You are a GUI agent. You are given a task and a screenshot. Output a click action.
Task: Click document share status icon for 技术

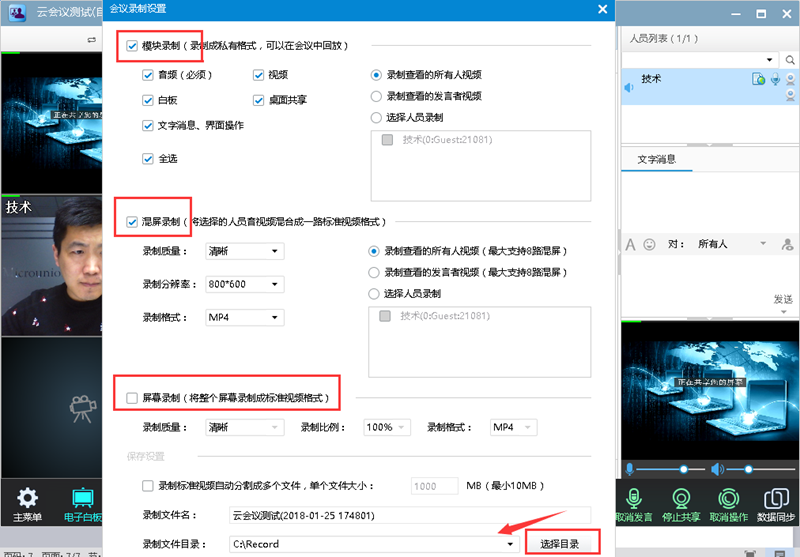click(x=758, y=79)
